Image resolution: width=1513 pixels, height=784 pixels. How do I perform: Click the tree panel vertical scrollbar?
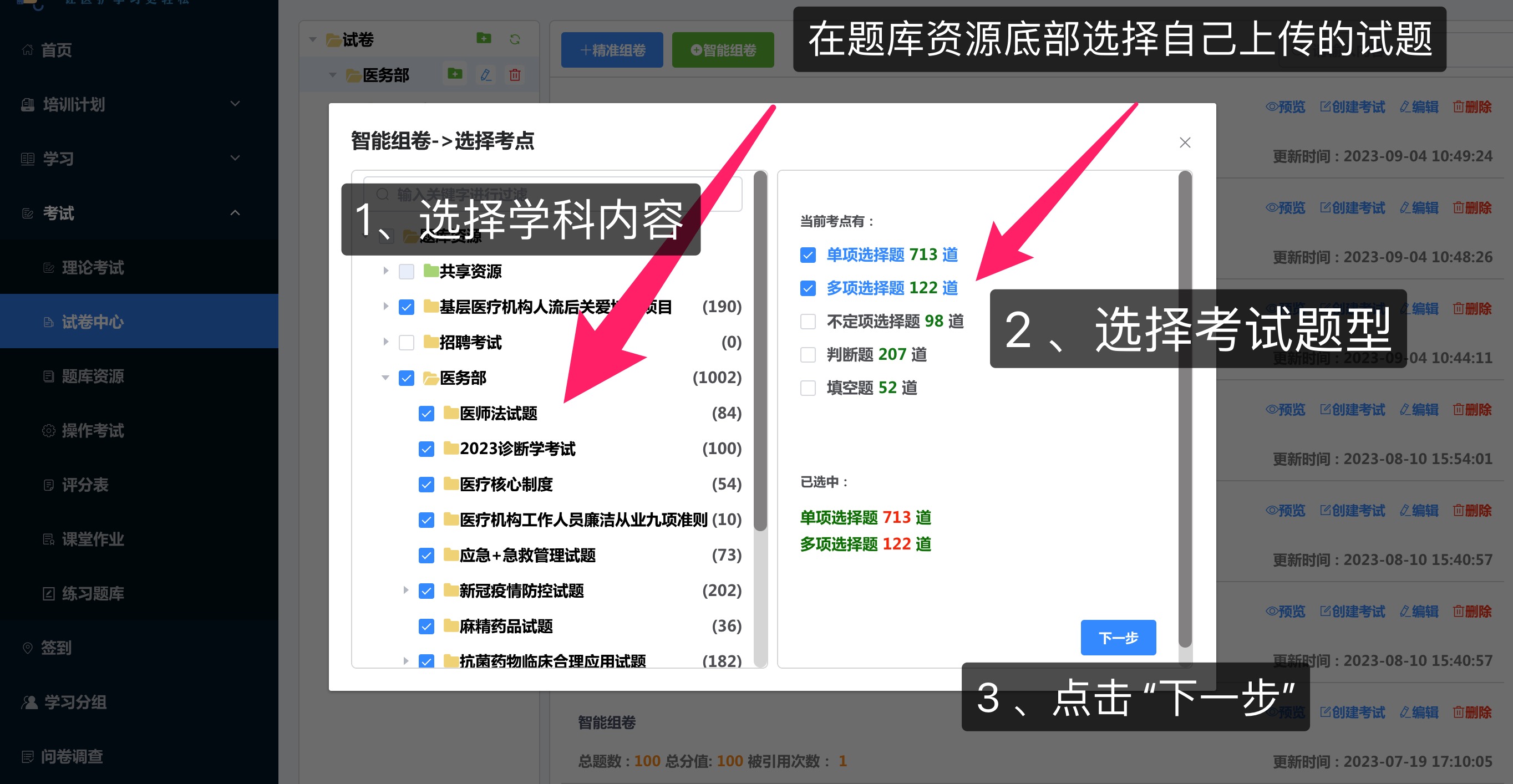(x=760, y=351)
